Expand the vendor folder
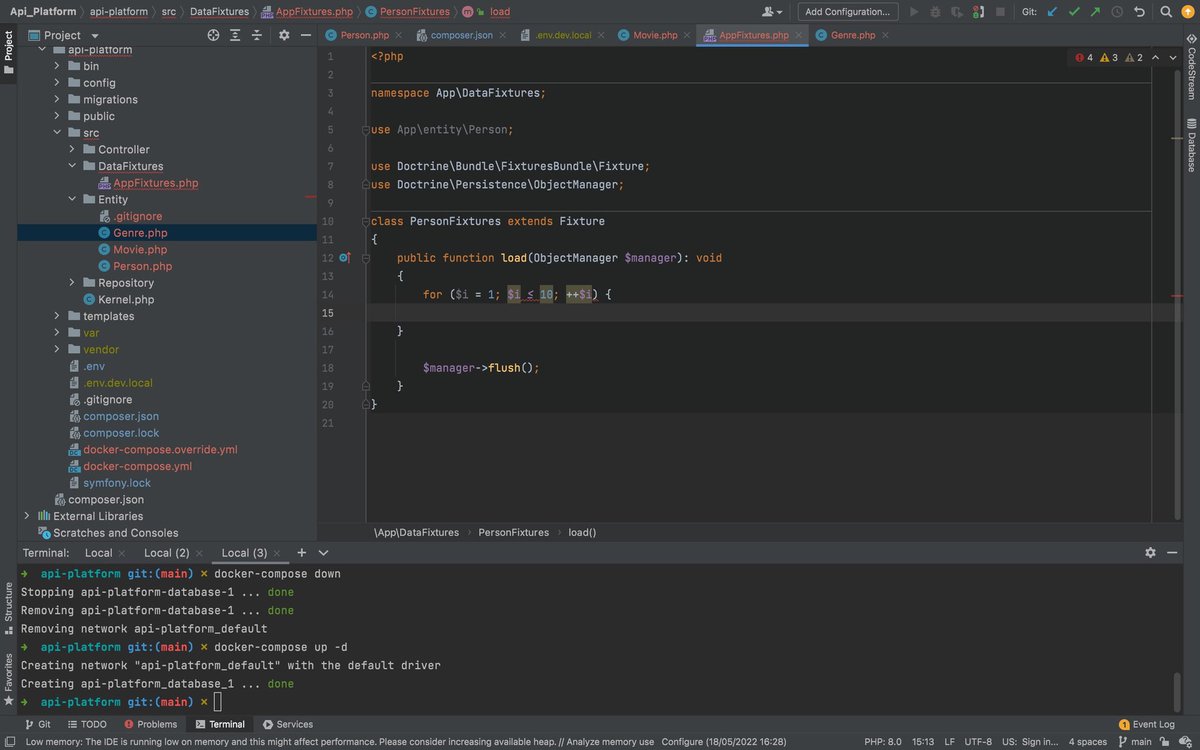The height and width of the screenshot is (750, 1200). point(57,350)
